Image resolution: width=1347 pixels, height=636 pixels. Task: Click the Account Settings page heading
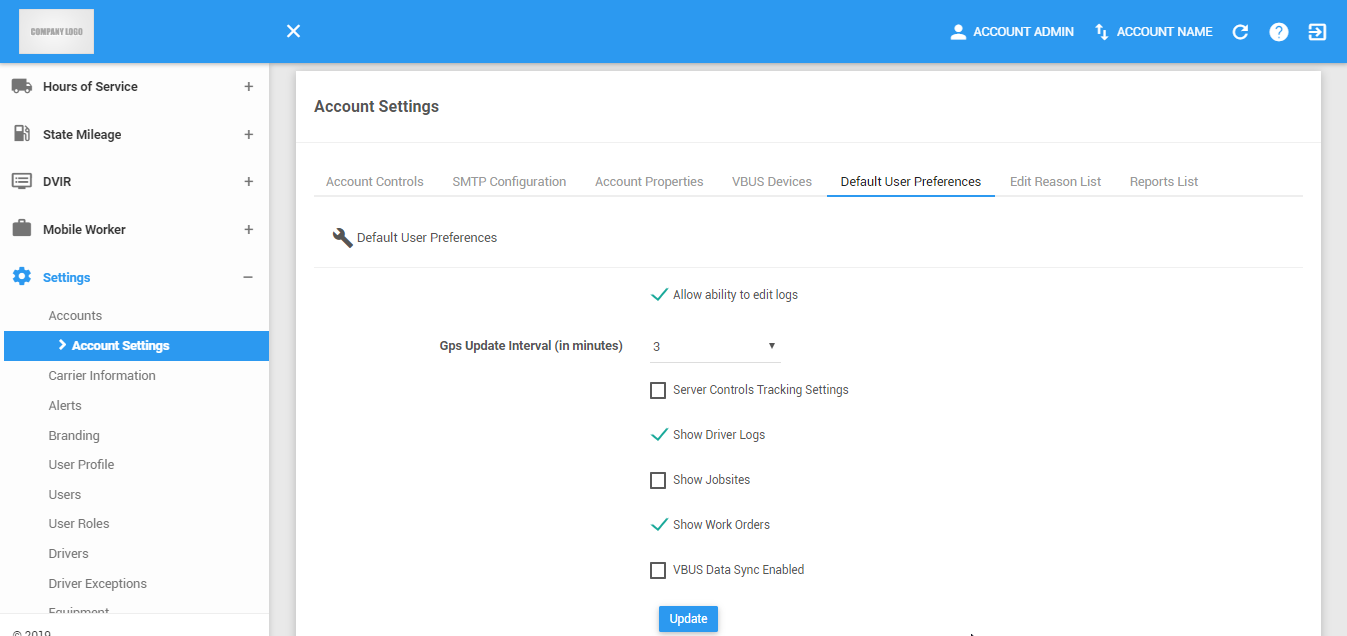pyautogui.click(x=376, y=106)
